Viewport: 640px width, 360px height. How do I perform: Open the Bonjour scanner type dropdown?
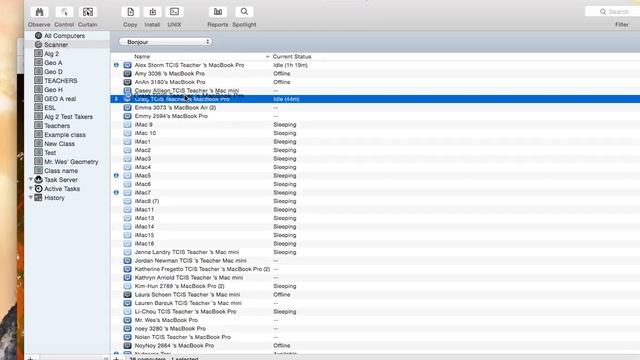pyautogui.click(x=165, y=42)
